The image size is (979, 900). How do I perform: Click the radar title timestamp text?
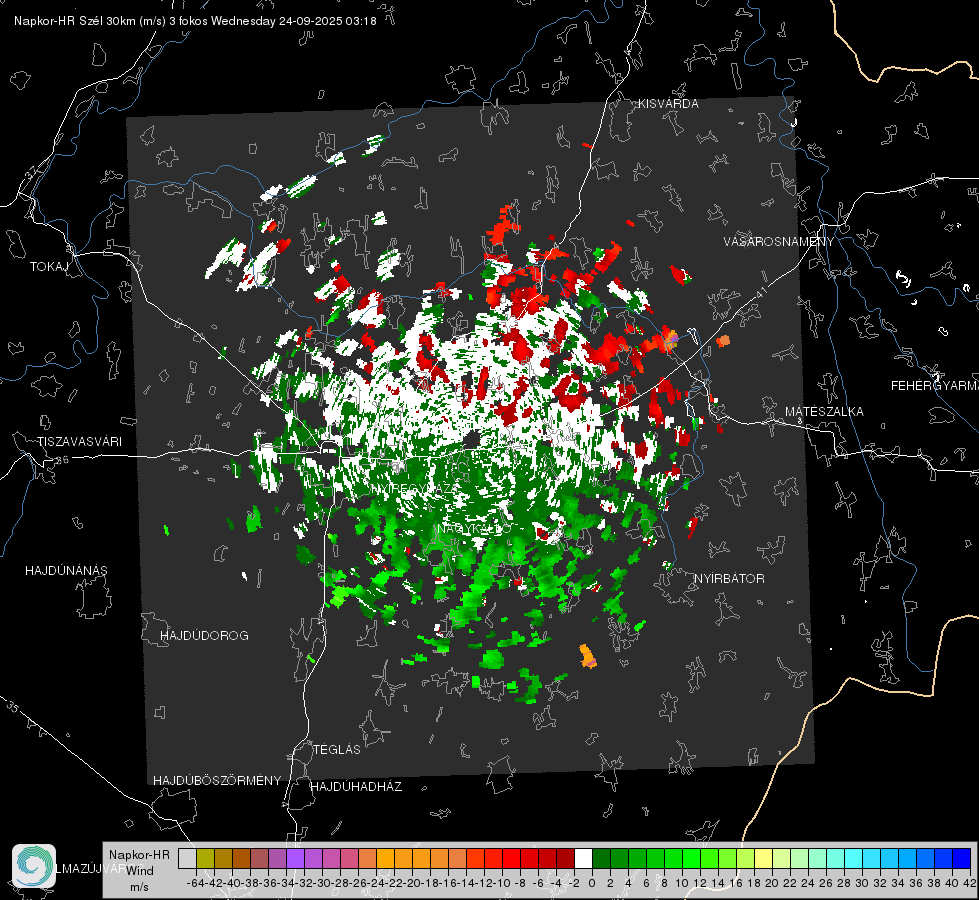(195, 21)
